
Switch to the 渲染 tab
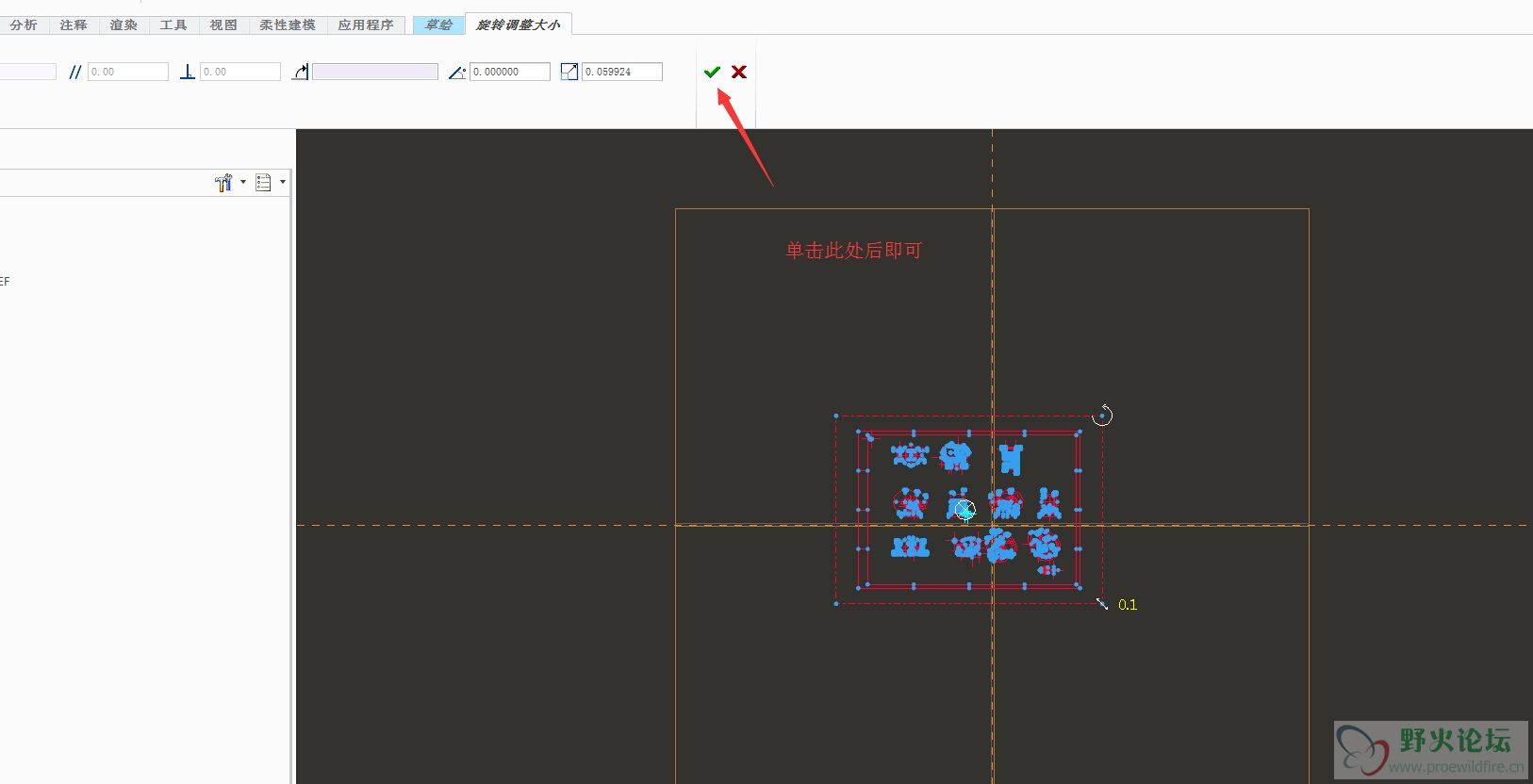coord(124,25)
